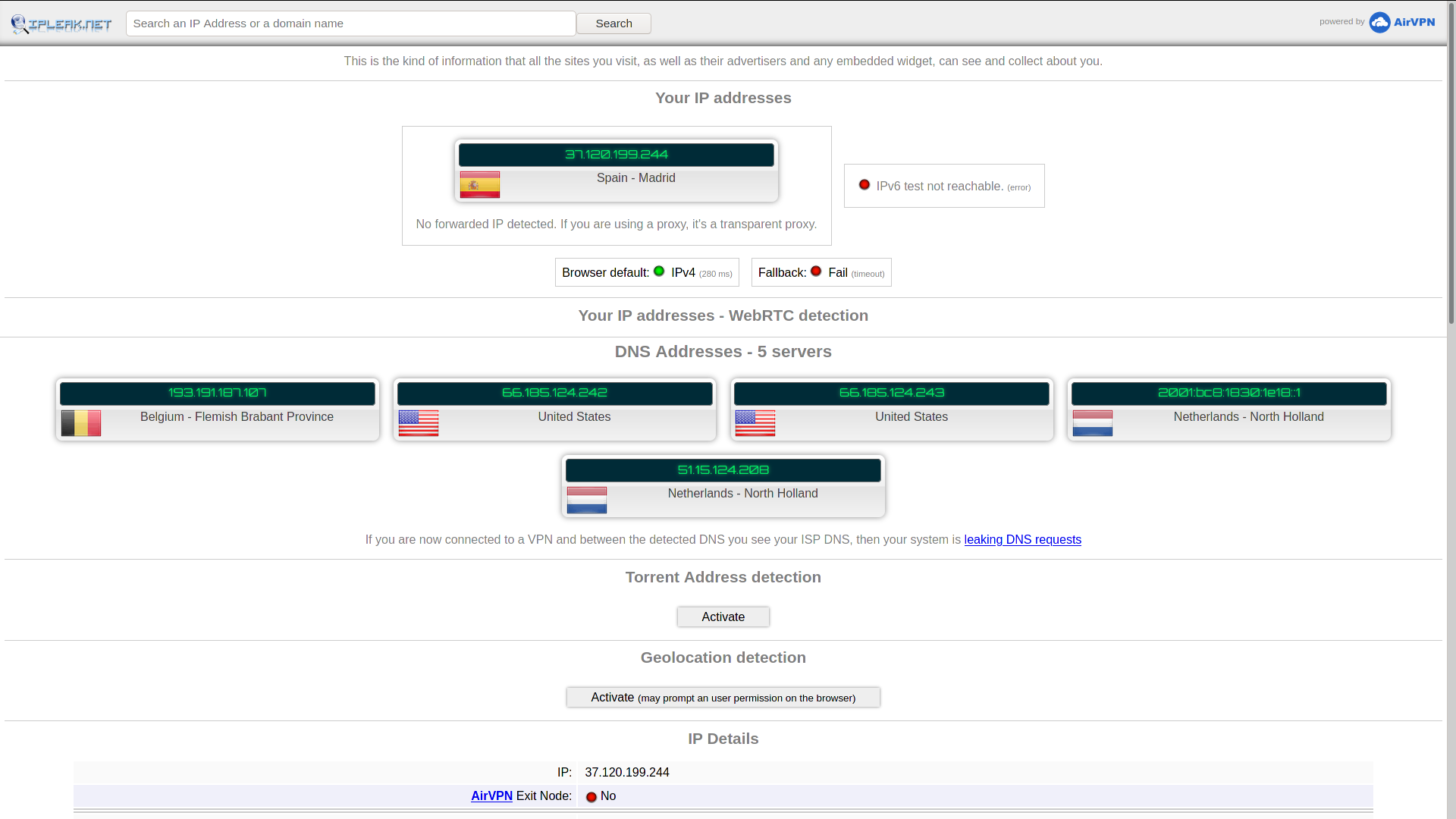Click the 37.120.199.244 IP address box
The width and height of the screenshot is (1456, 819).
pos(616,155)
